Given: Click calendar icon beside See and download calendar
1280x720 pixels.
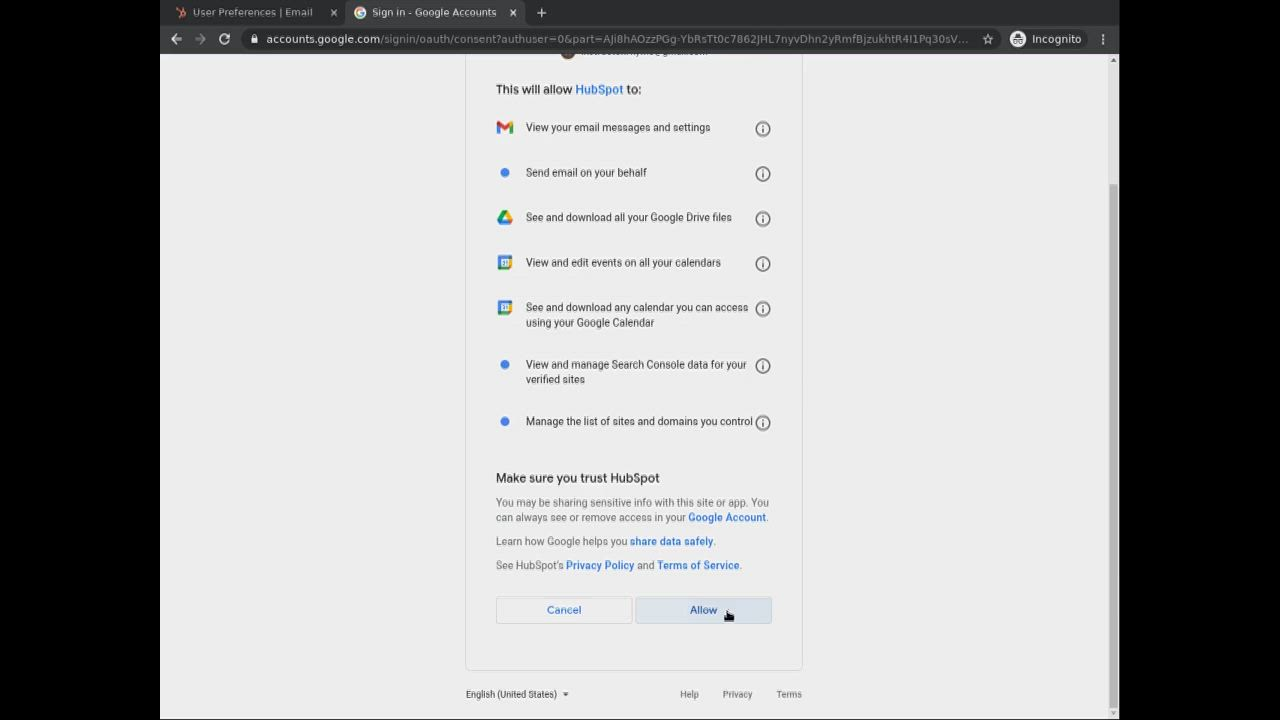Looking at the screenshot, I should 505,307.
